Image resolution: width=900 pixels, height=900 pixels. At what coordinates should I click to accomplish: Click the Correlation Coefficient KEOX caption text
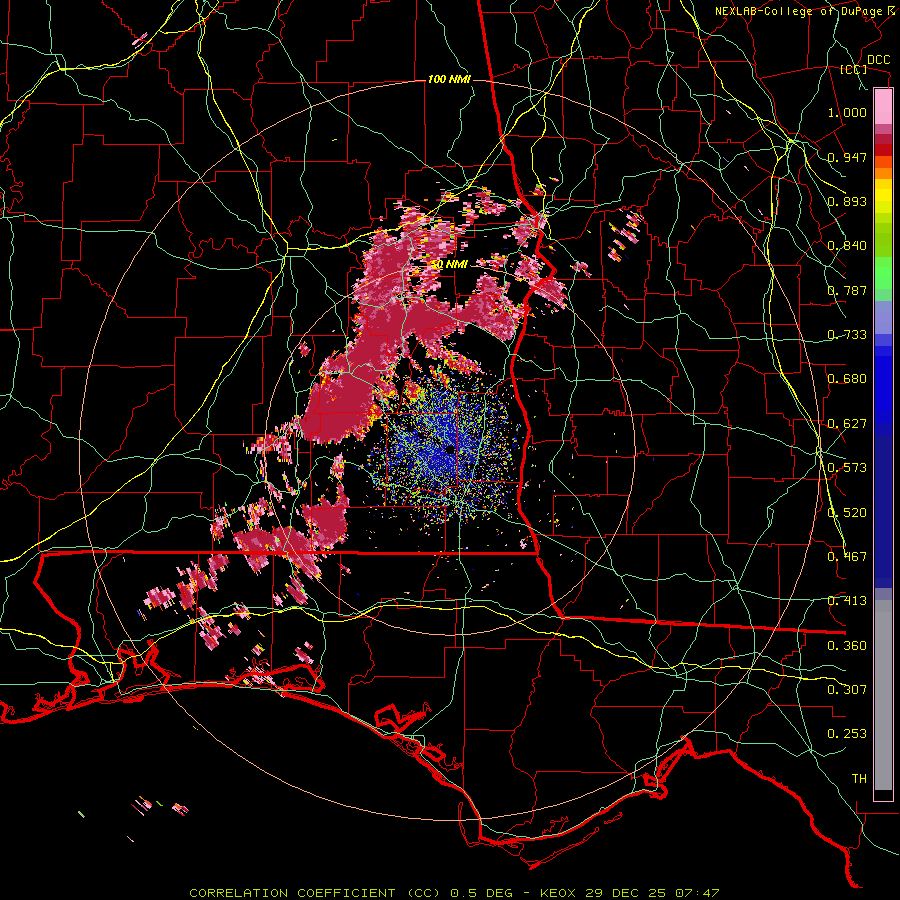click(454, 893)
